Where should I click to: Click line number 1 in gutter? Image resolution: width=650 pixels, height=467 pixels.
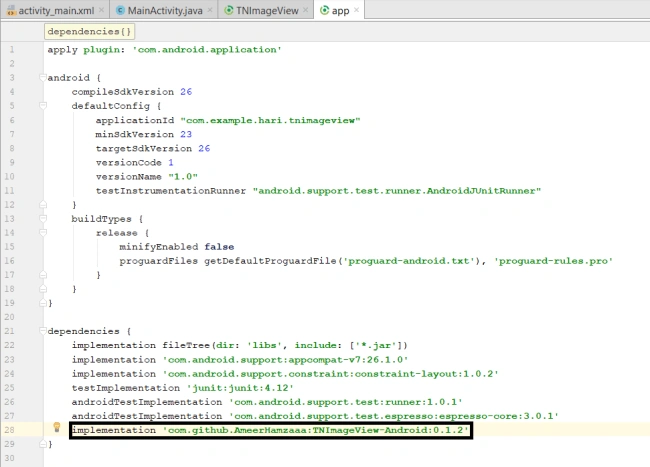12,49
